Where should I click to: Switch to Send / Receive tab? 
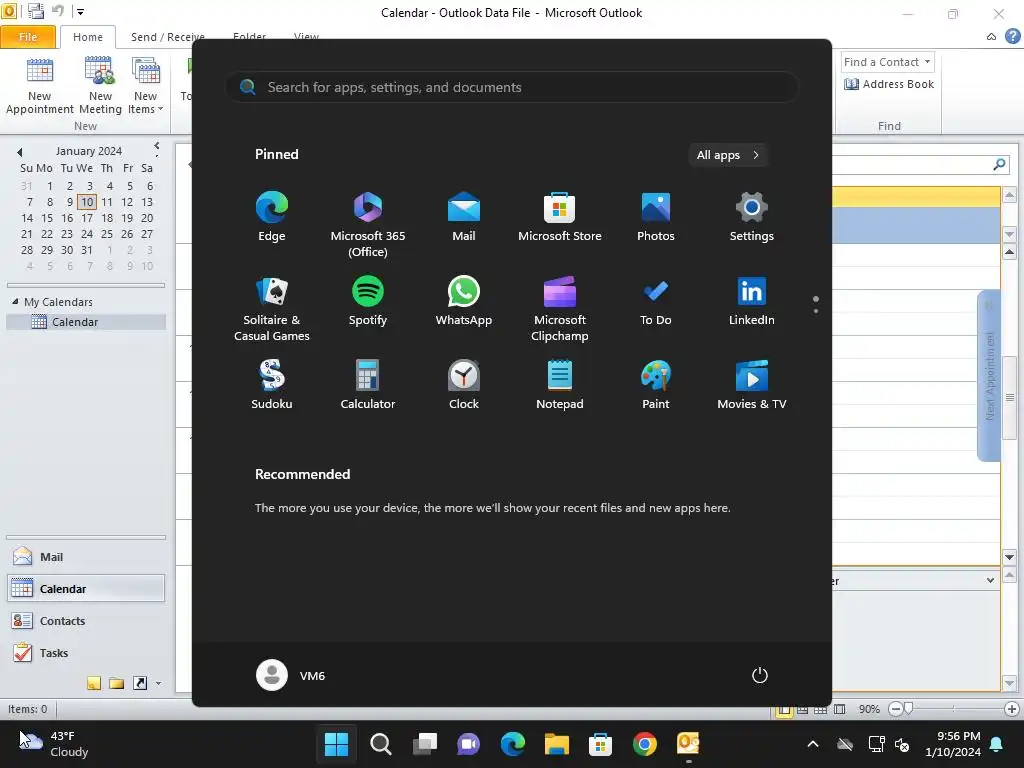(x=167, y=37)
